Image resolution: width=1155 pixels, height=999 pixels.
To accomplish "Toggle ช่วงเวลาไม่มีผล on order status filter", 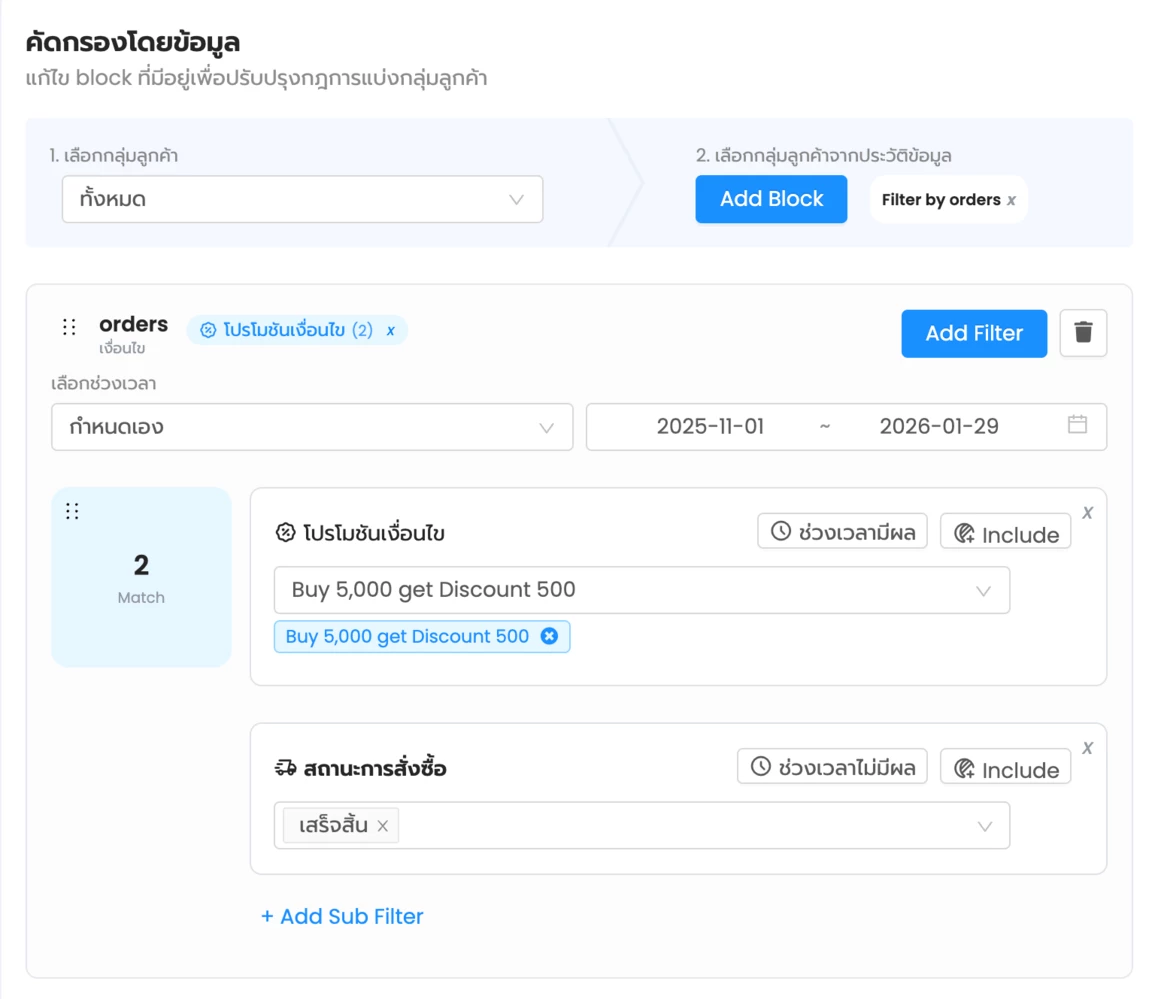I will pos(832,767).
